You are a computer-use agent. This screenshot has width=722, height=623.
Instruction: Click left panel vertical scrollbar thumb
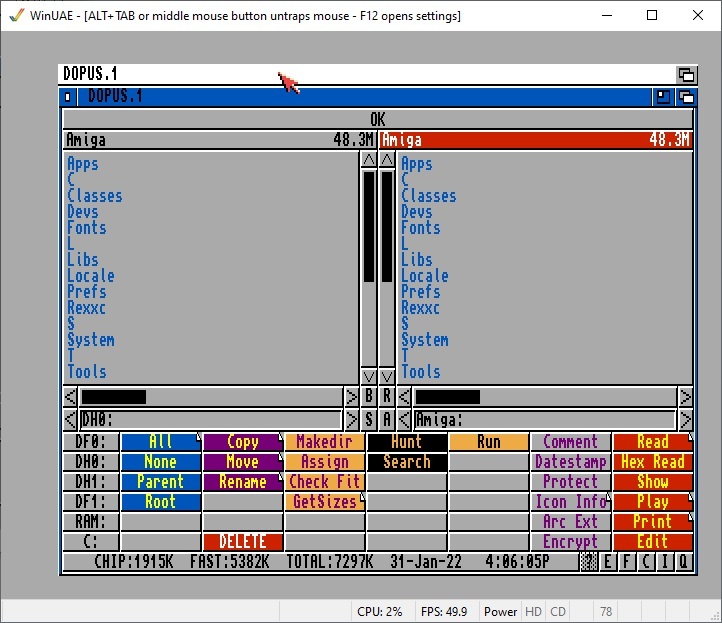(369, 226)
